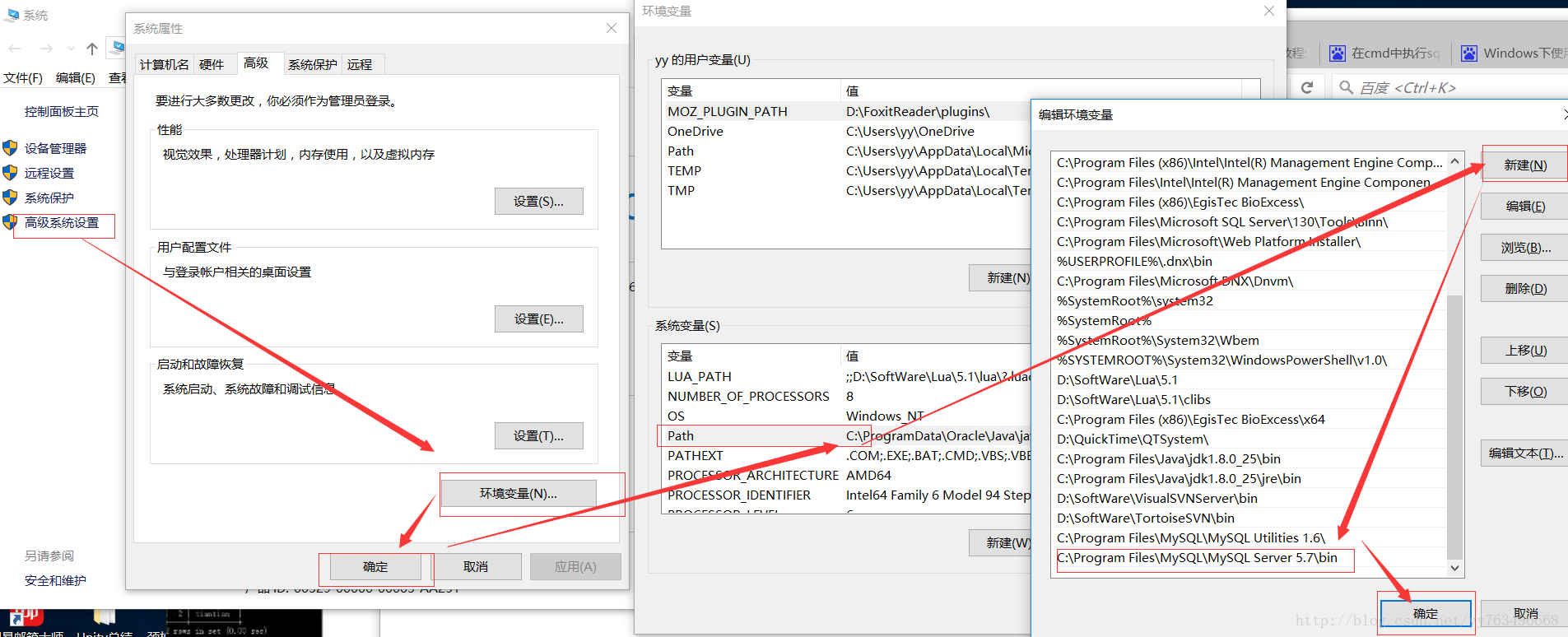Image resolution: width=1568 pixels, height=637 pixels.
Task: Click 下移(O) button
Action: tap(1525, 392)
